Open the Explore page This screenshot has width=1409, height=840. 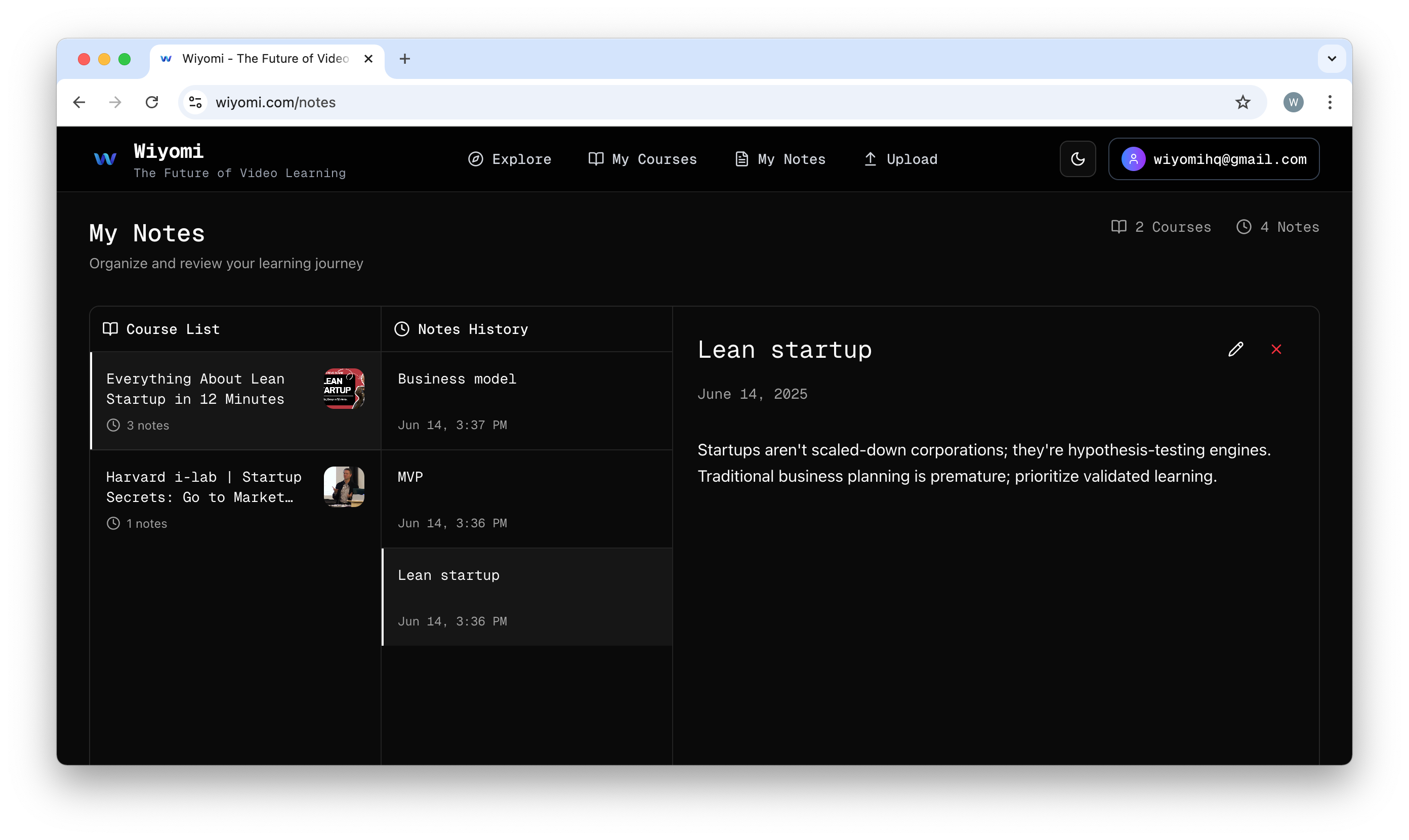(510, 159)
